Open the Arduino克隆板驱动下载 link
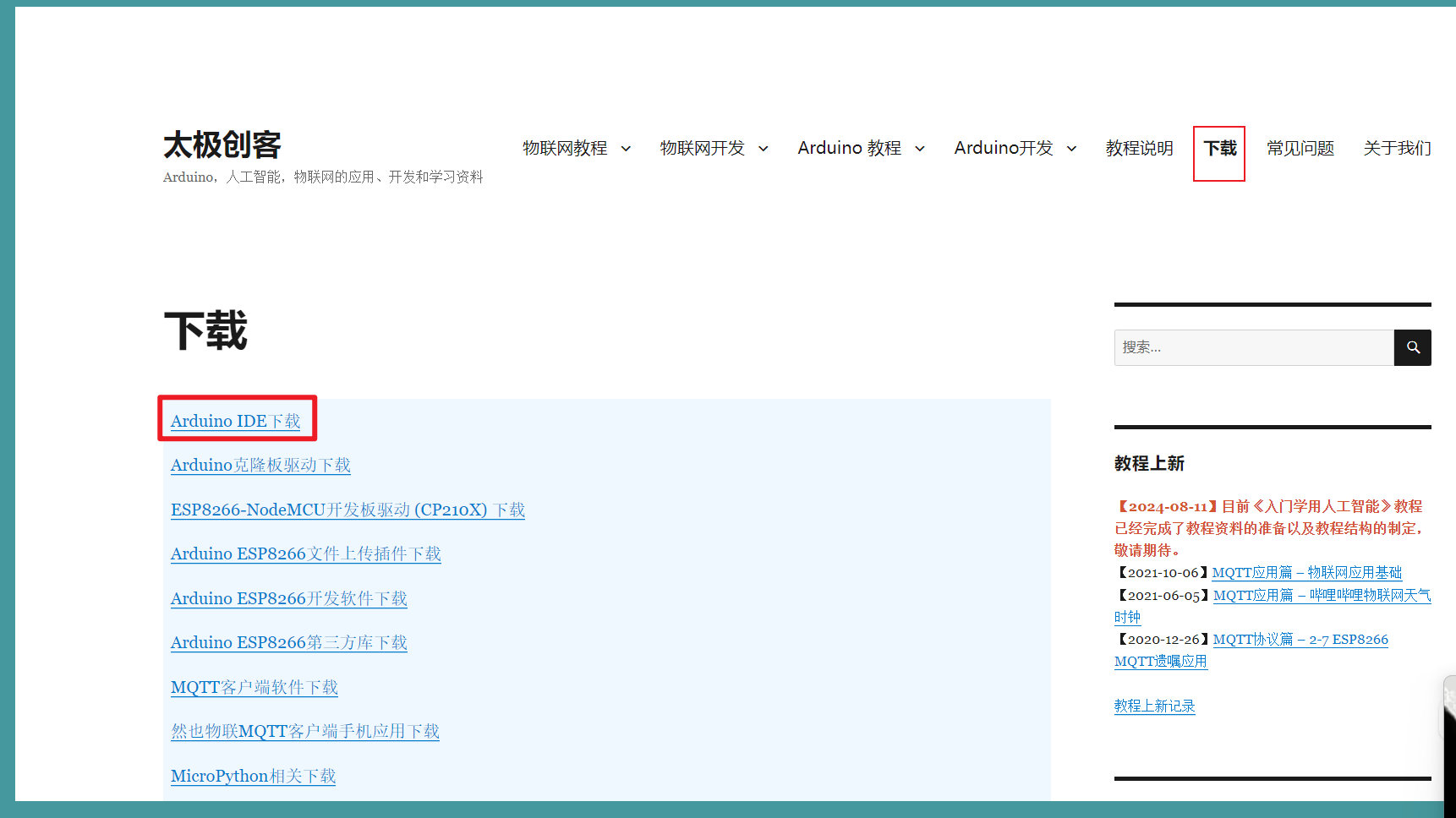1456x818 pixels. (x=260, y=465)
